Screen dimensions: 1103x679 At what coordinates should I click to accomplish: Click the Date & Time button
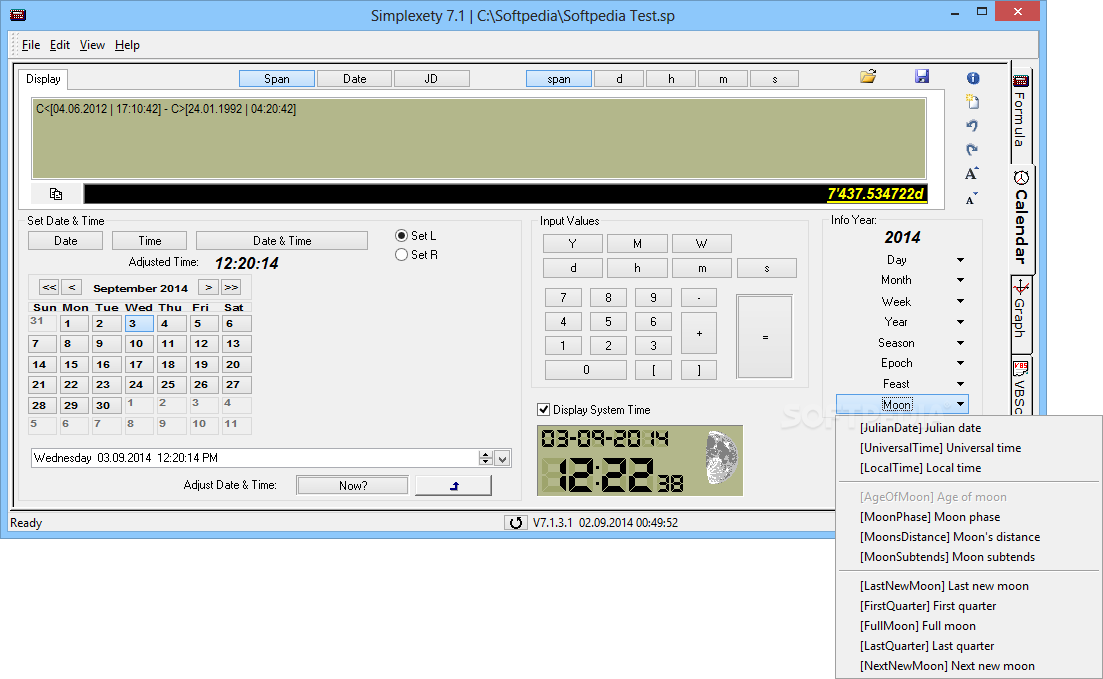tap(282, 241)
